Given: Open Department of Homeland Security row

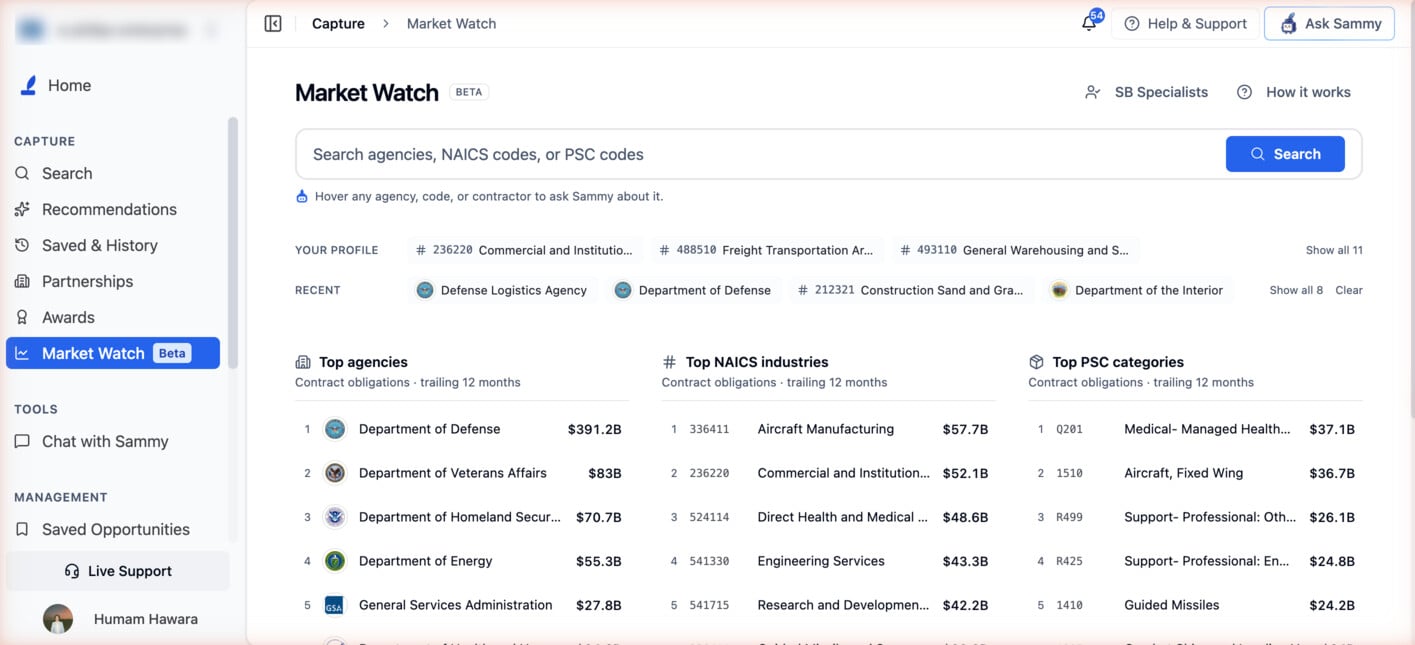Looking at the screenshot, I should [462, 517].
